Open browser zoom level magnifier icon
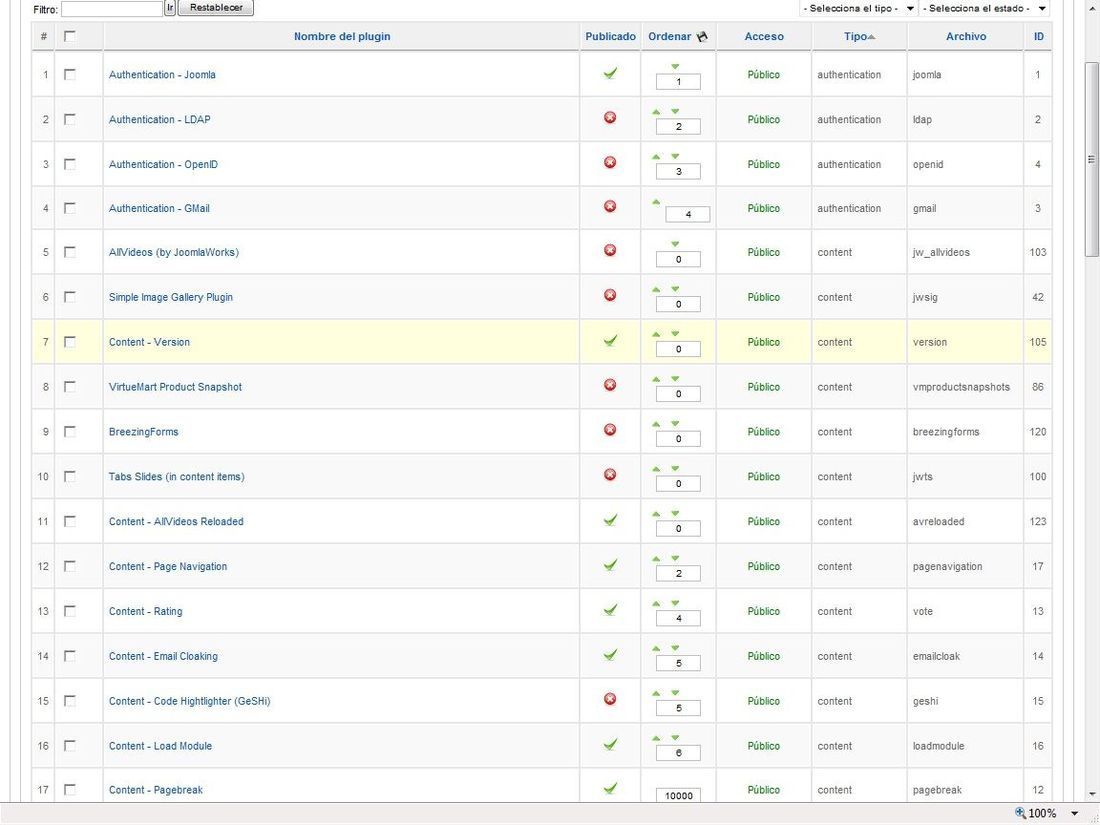The image size is (1100, 825). click(1020, 813)
